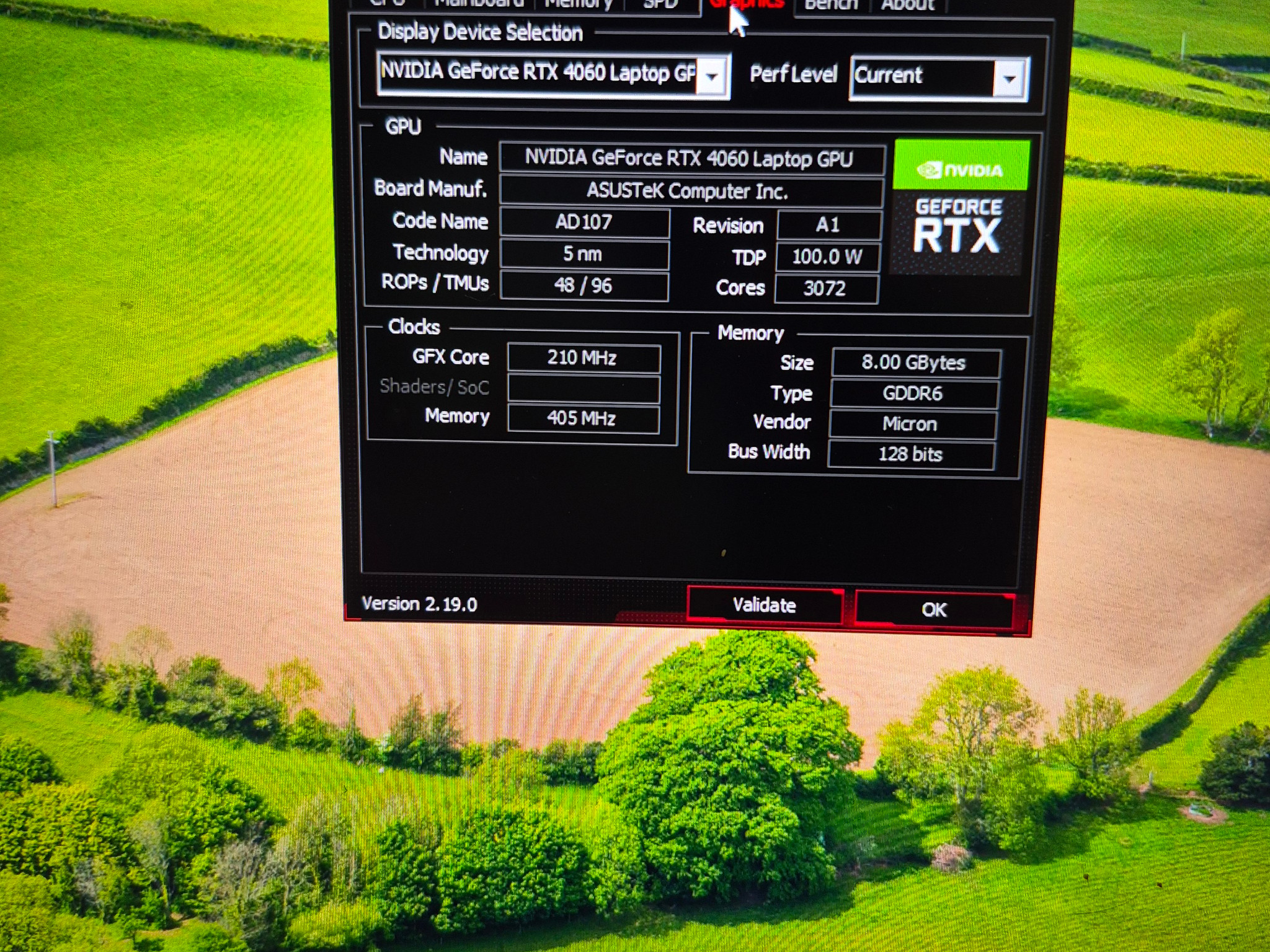Click the Board Manuf. label
The width and height of the screenshot is (1270, 952).
[x=430, y=188]
